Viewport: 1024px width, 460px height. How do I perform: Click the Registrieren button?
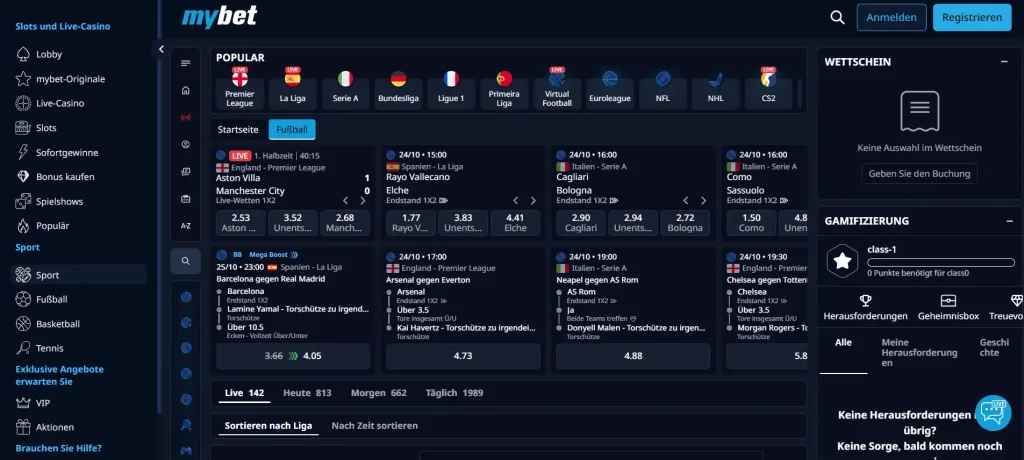(972, 18)
